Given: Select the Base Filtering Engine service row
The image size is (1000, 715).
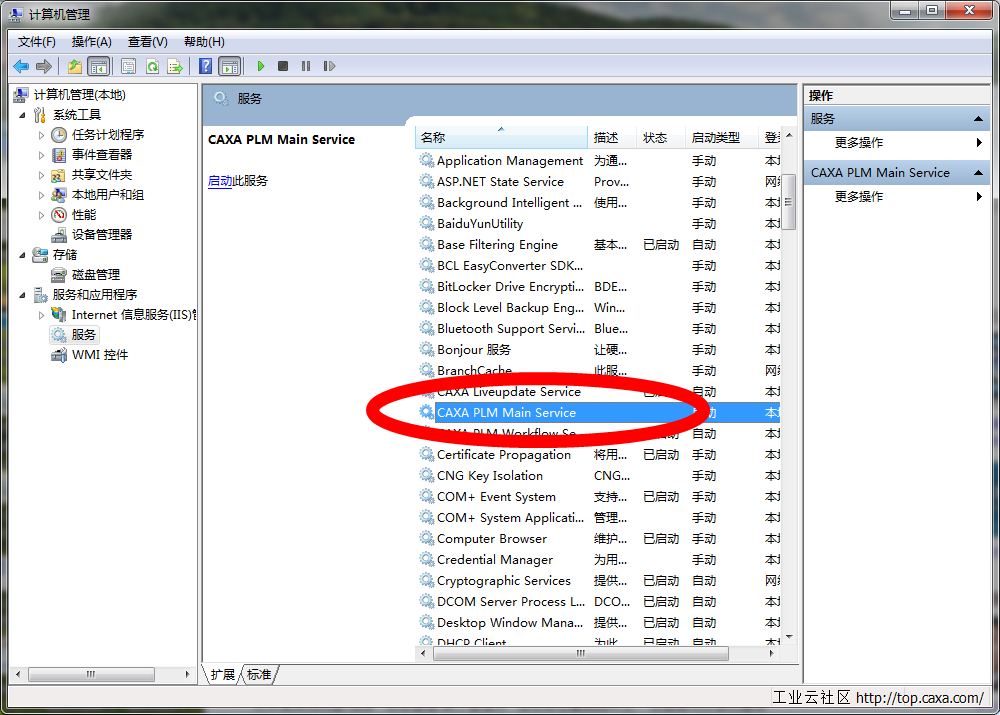Looking at the screenshot, I should pos(497,245).
